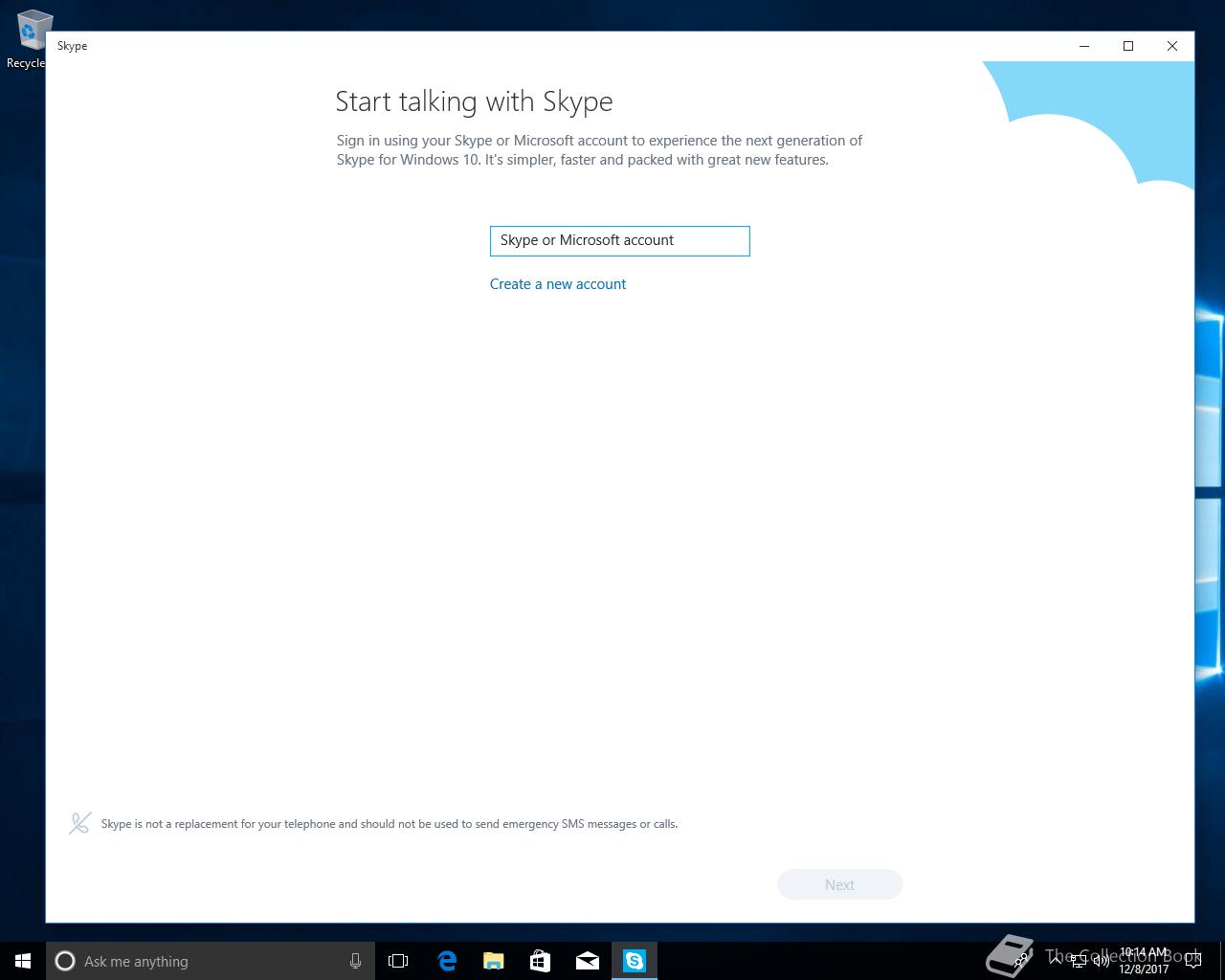Open the volume control tray icon
The width and height of the screenshot is (1225, 980).
point(1102,961)
